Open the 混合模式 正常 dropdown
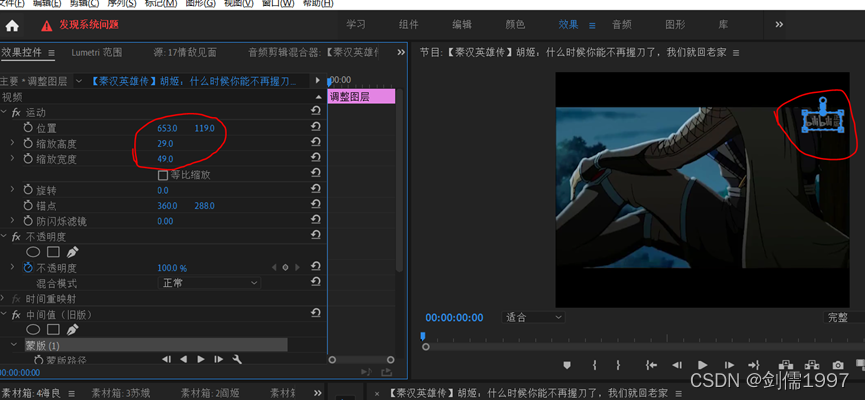The height and width of the screenshot is (400, 865). tap(209, 282)
